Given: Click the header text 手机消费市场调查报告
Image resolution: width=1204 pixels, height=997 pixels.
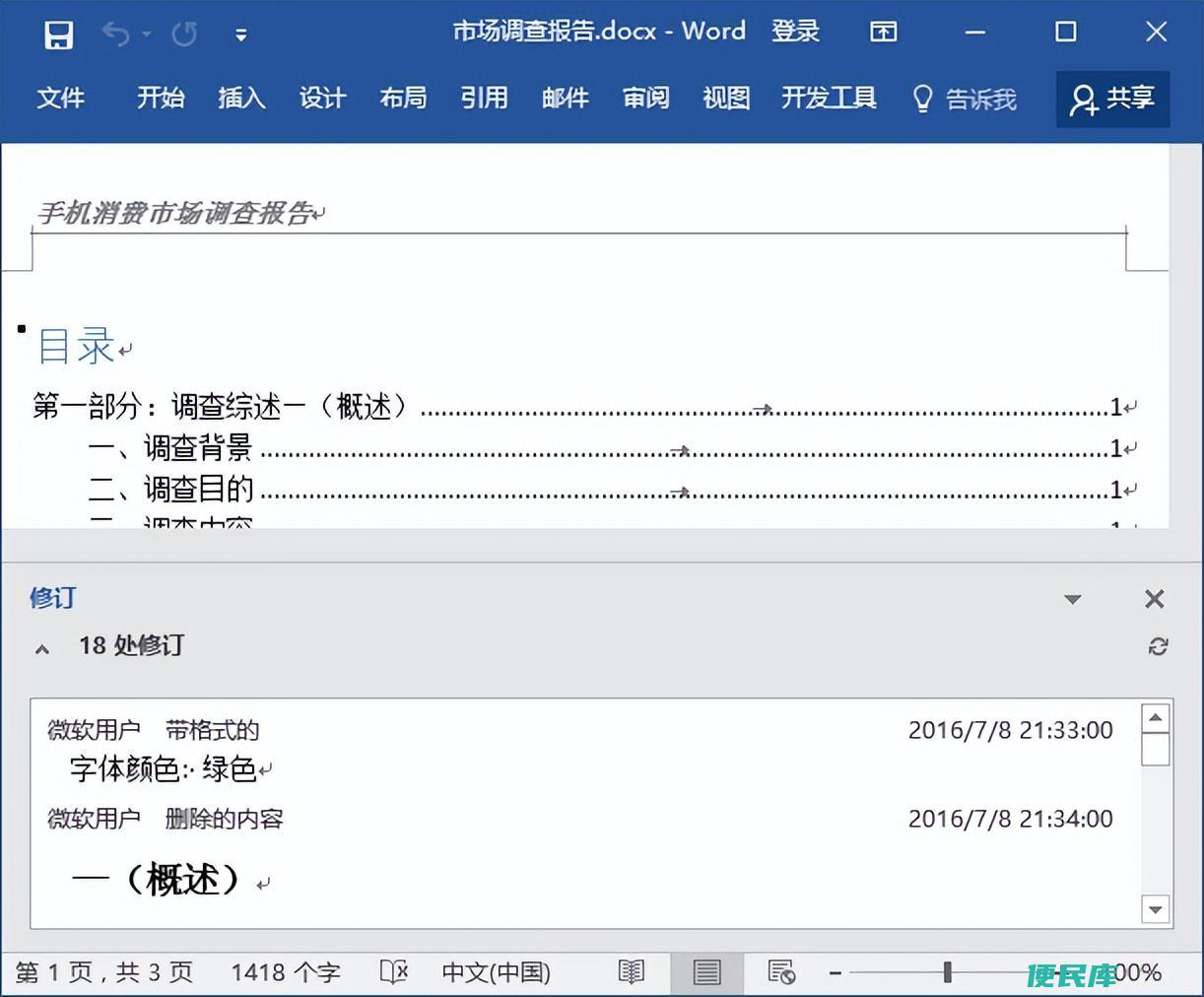Looking at the screenshot, I should (174, 213).
